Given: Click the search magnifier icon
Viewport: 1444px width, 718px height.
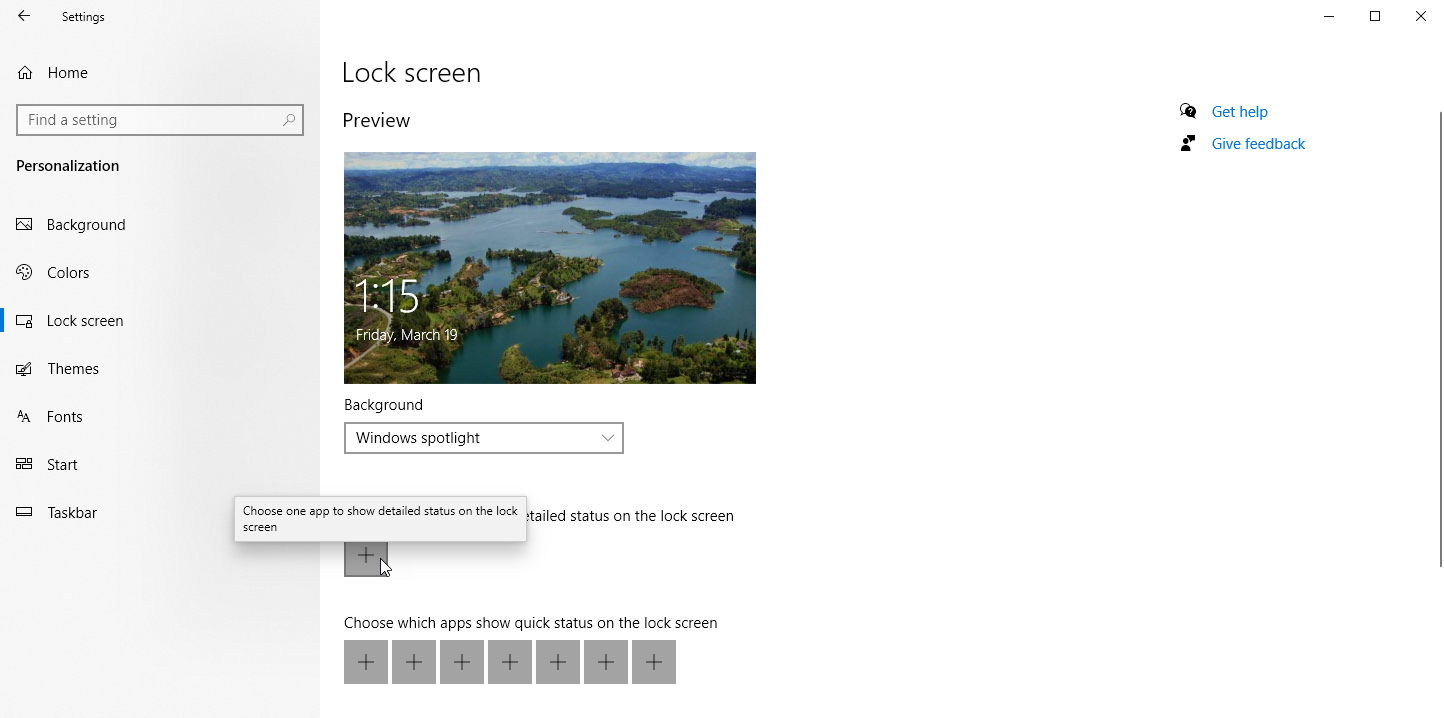Looking at the screenshot, I should (x=289, y=120).
